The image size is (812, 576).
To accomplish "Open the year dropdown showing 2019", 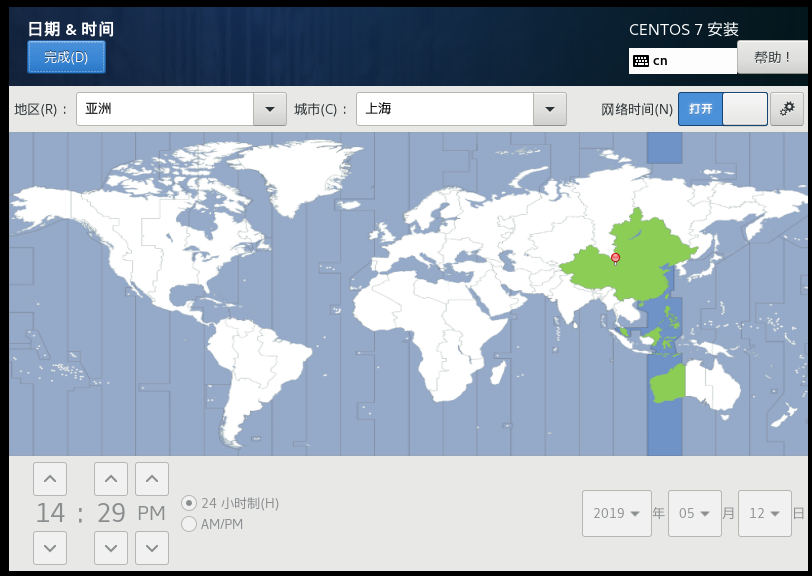I will [617, 513].
